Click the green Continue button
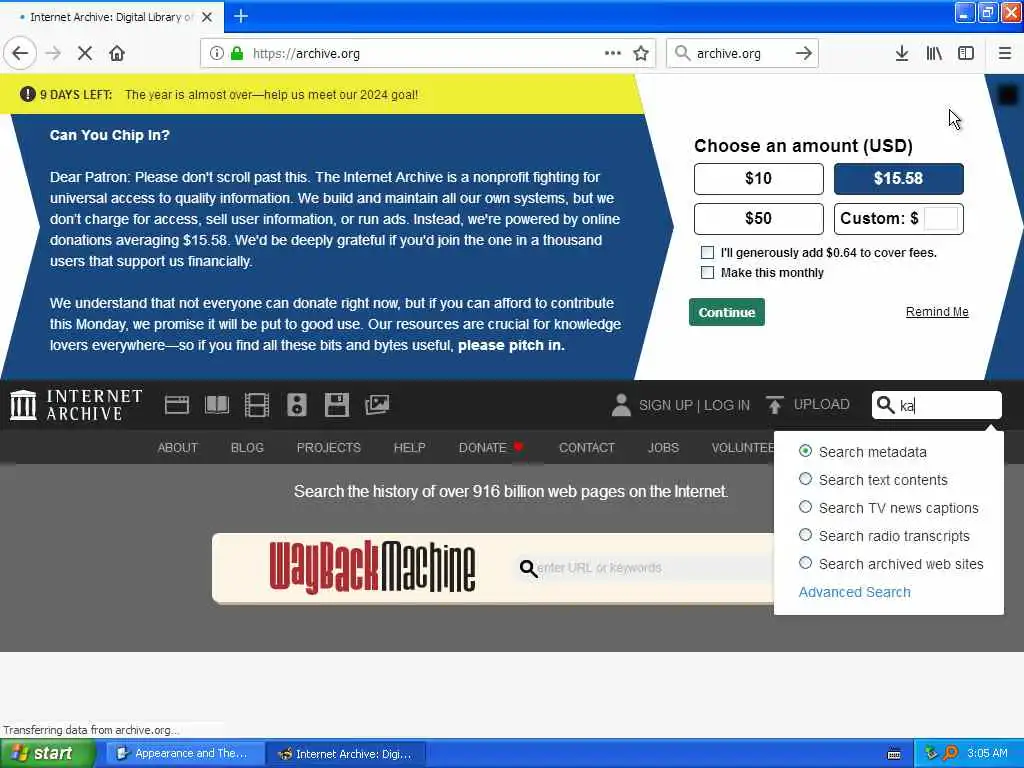This screenshot has width=1024, height=768. point(726,312)
